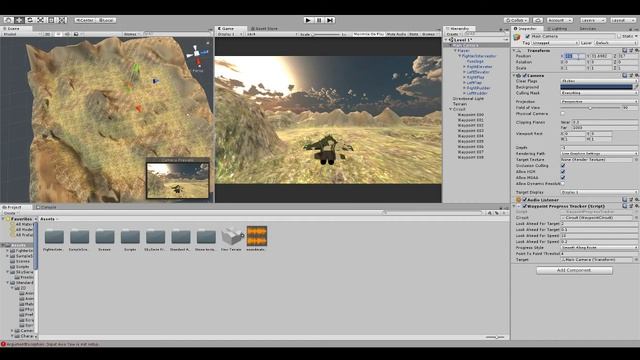
Task: Open the Account dropdown
Action: [x=559, y=20]
